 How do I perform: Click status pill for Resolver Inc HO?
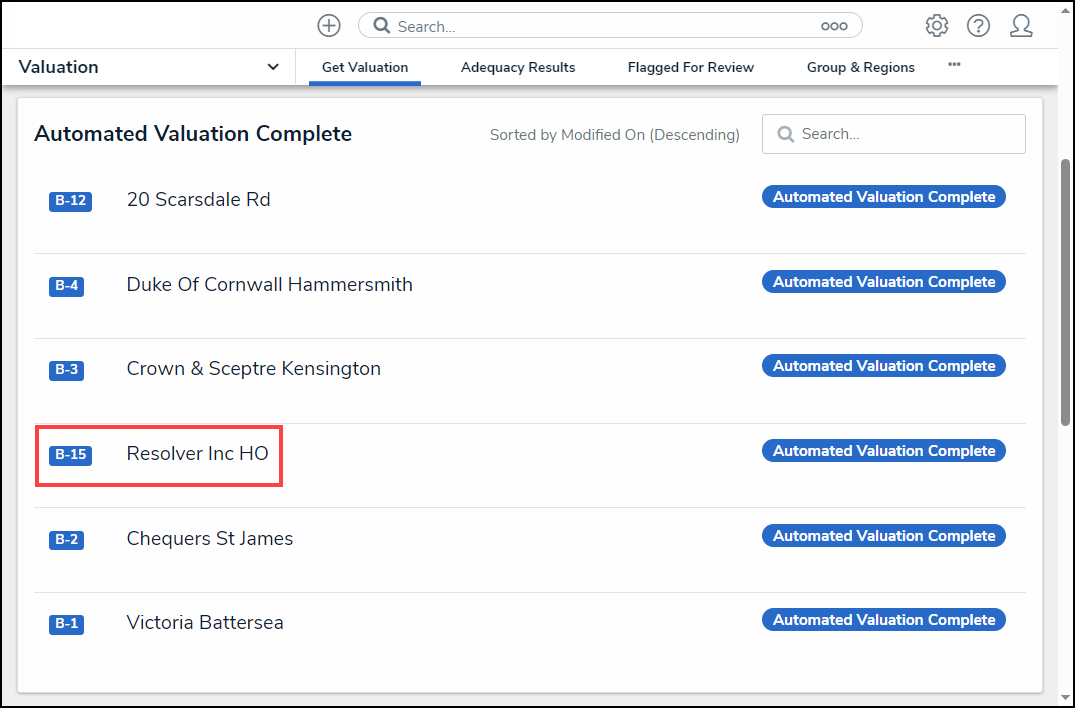(x=884, y=451)
